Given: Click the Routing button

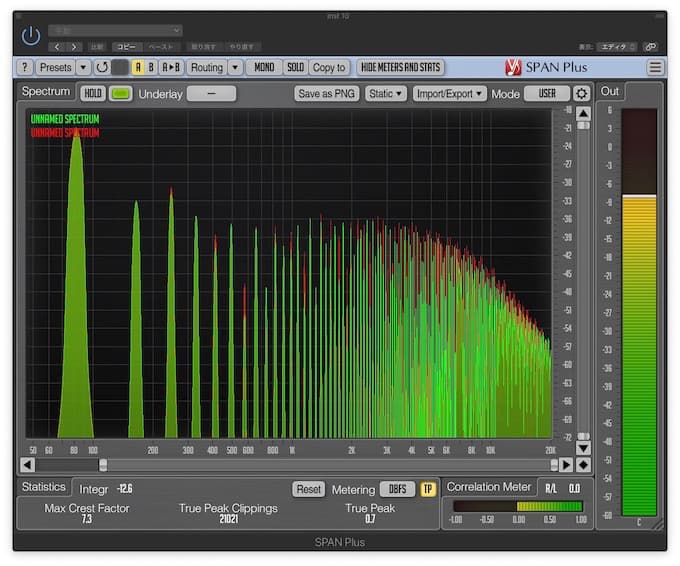Looking at the screenshot, I should pyautogui.click(x=206, y=67).
